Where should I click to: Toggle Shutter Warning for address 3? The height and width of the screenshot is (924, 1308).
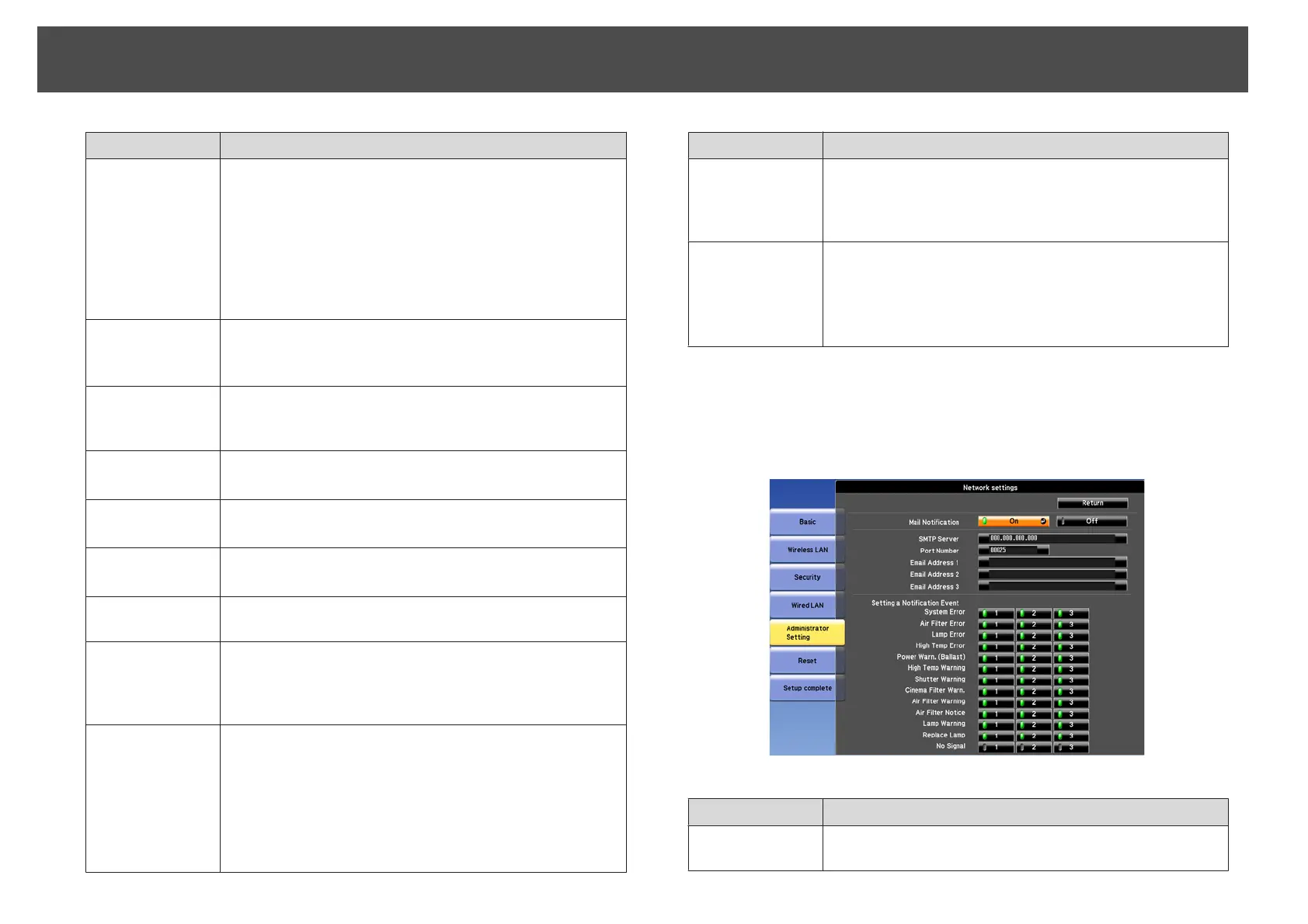click(x=1071, y=680)
